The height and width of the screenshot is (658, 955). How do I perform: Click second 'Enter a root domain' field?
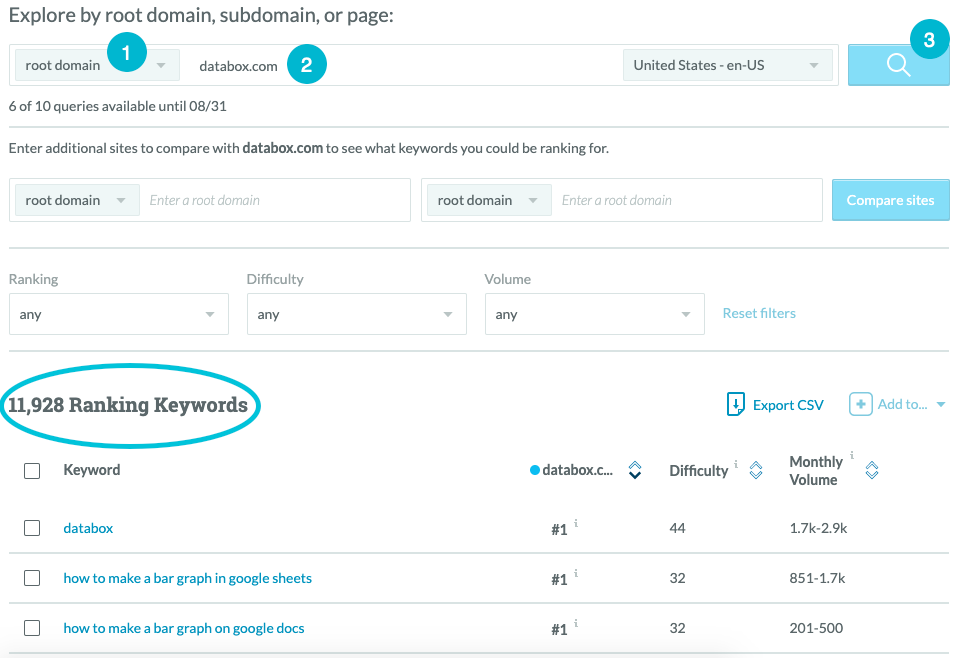pyautogui.click(x=688, y=200)
